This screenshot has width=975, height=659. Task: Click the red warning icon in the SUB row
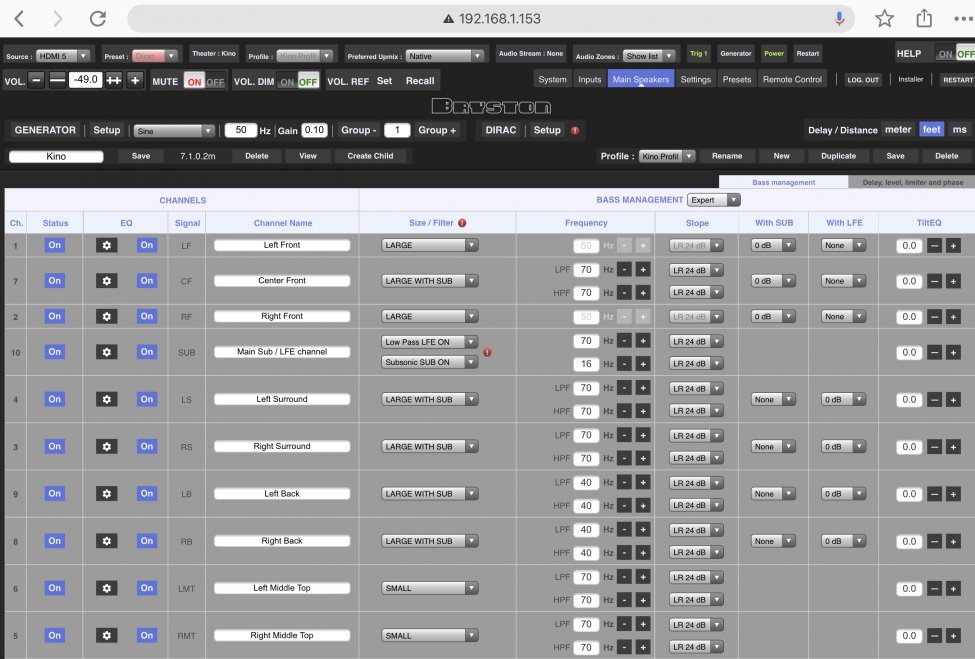click(488, 352)
